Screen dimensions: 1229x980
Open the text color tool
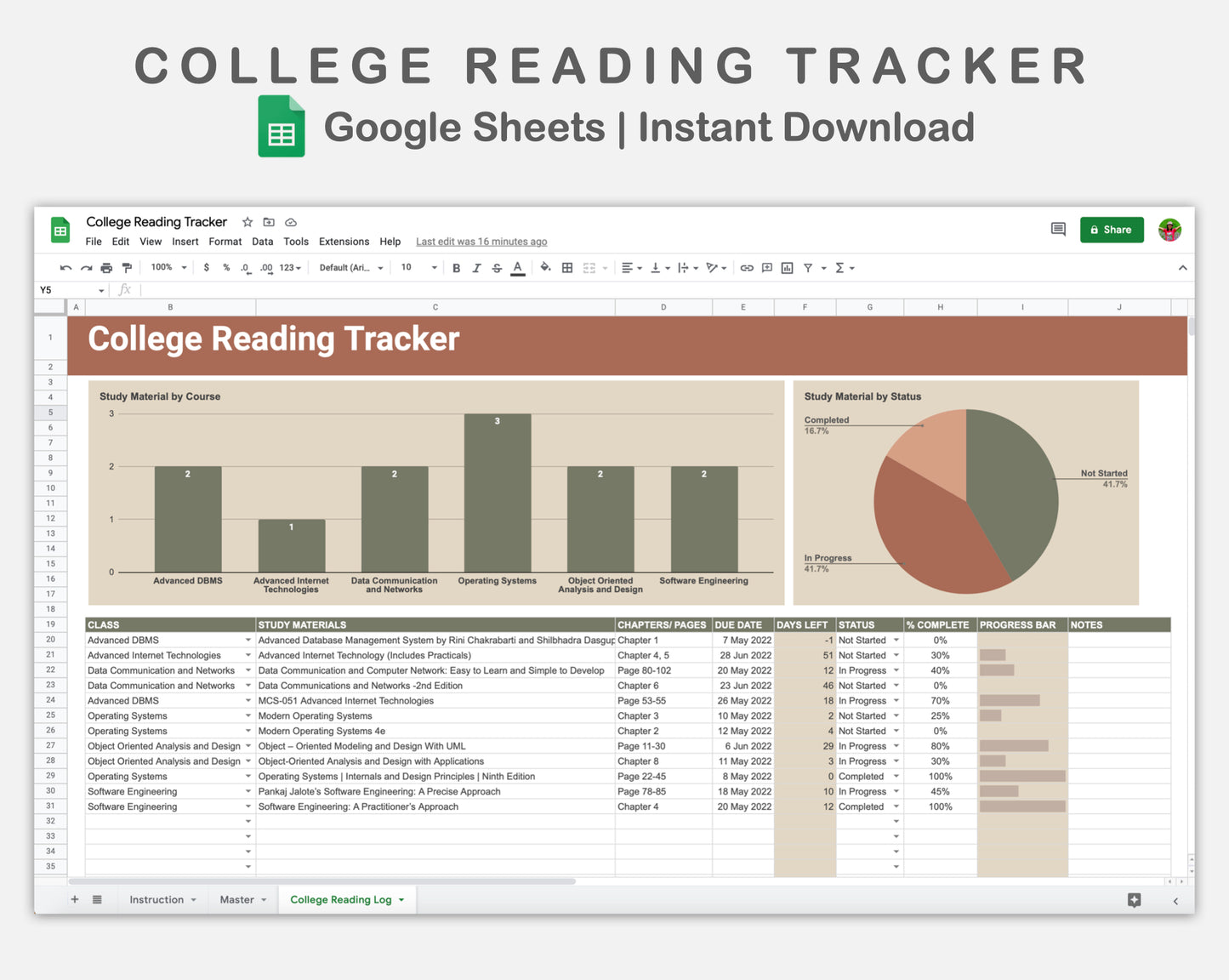click(517, 267)
